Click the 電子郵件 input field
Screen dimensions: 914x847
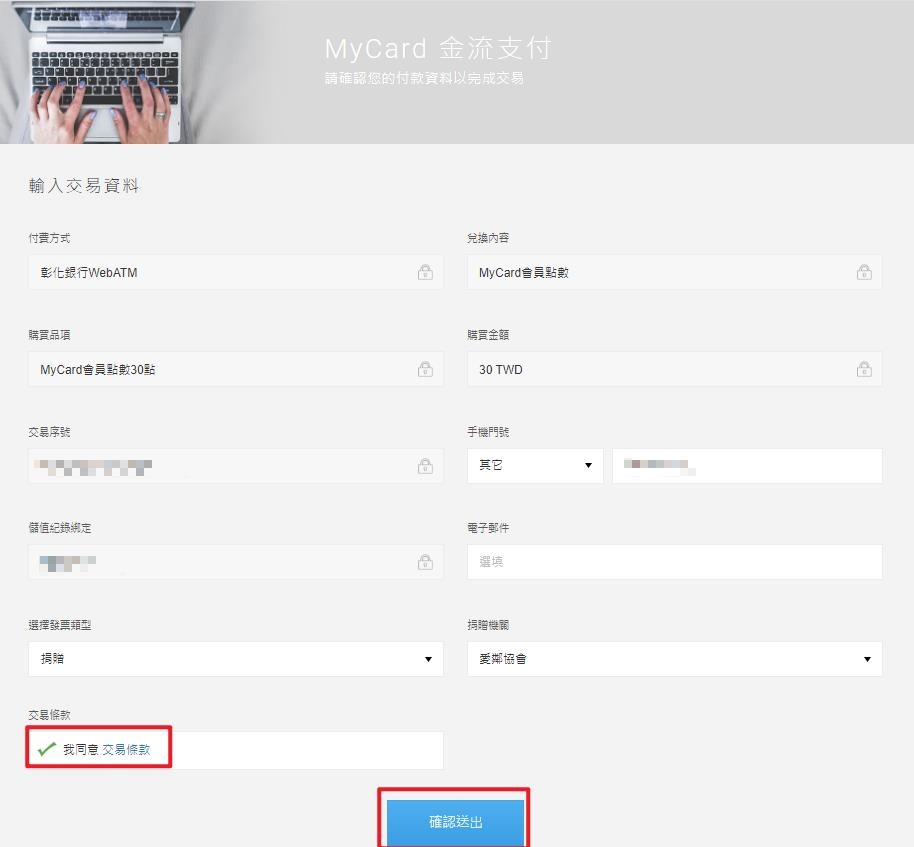(674, 562)
